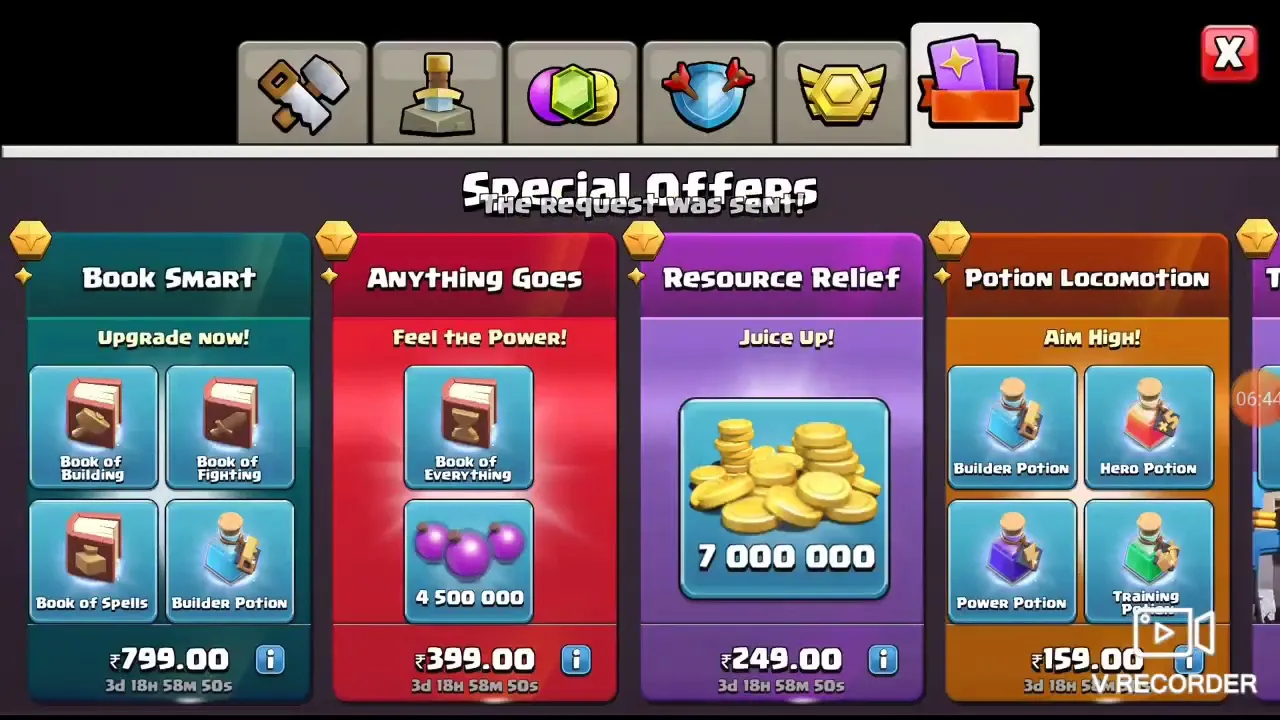
Task: Tap the Power Potion item
Action: coord(1012,561)
